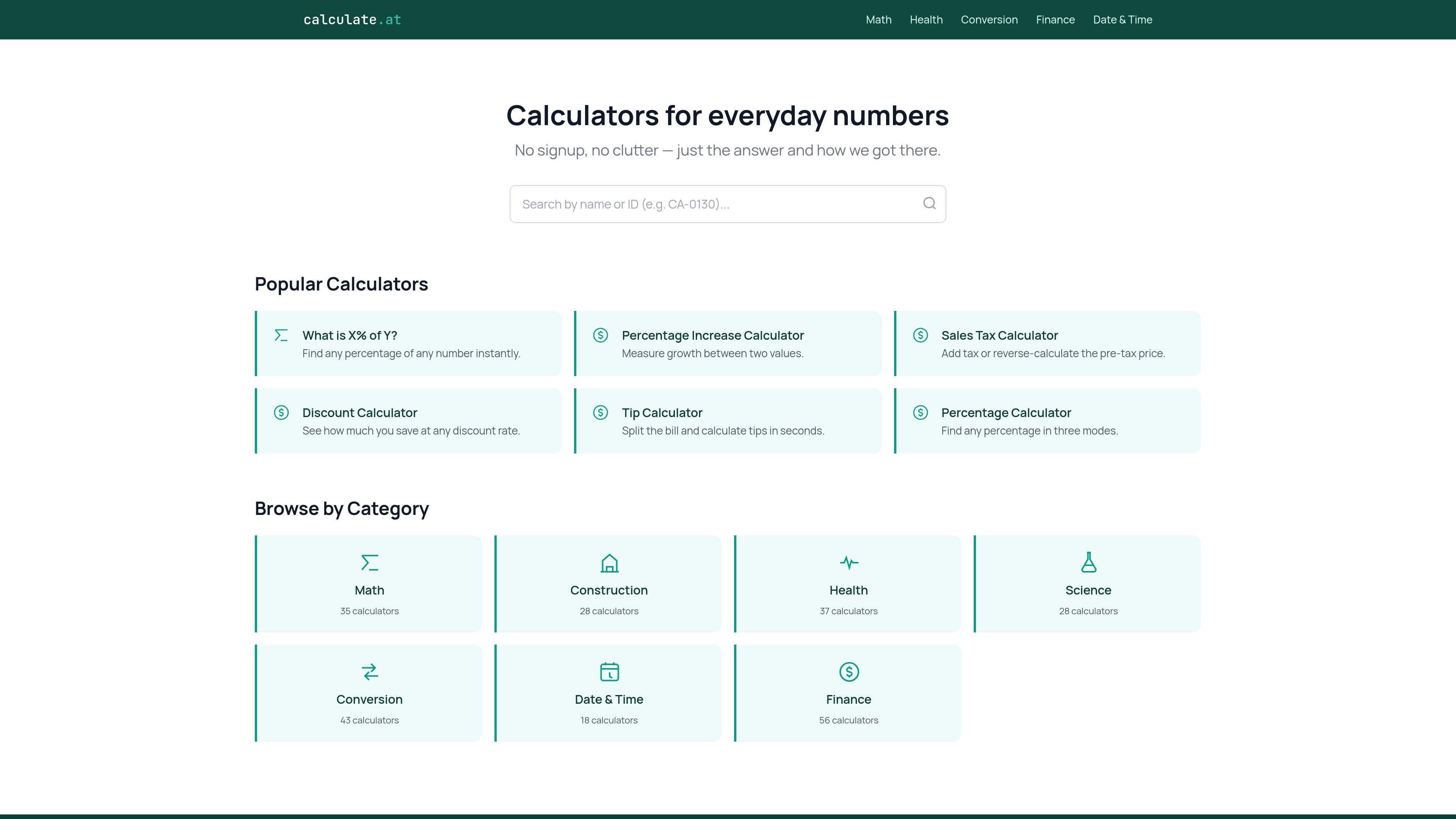Click '28 calculators' under Science
Image resolution: width=1456 pixels, height=819 pixels.
(1089, 611)
